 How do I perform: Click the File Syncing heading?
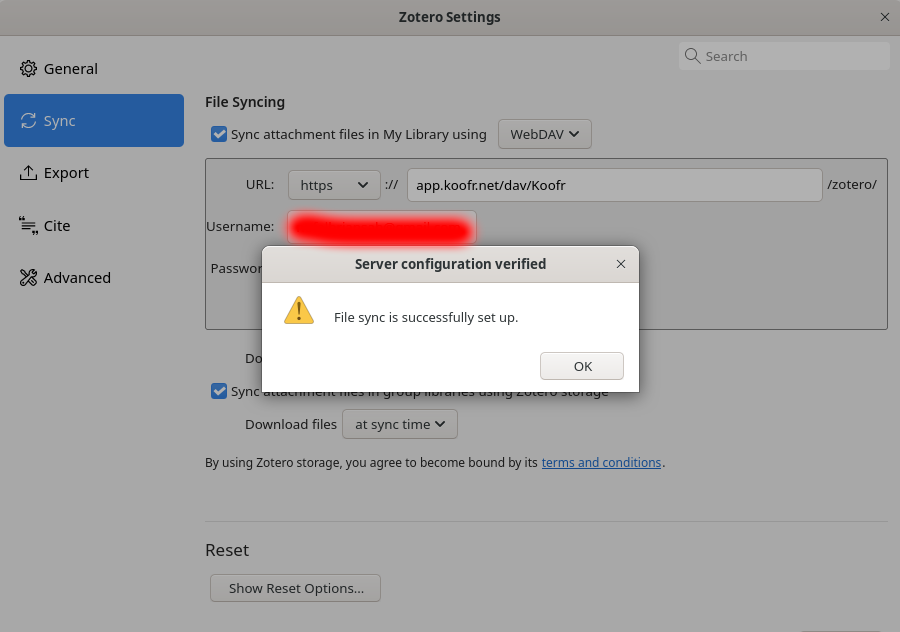click(x=245, y=102)
